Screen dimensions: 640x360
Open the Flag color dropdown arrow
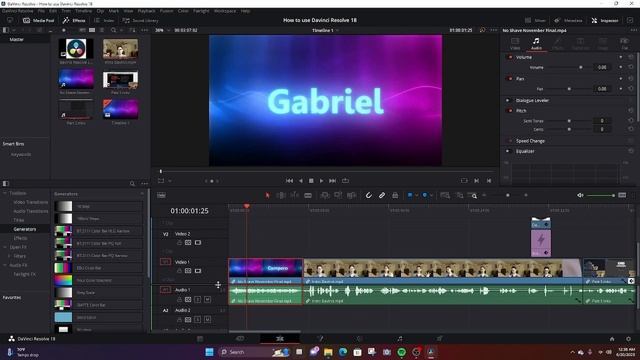click(x=416, y=196)
